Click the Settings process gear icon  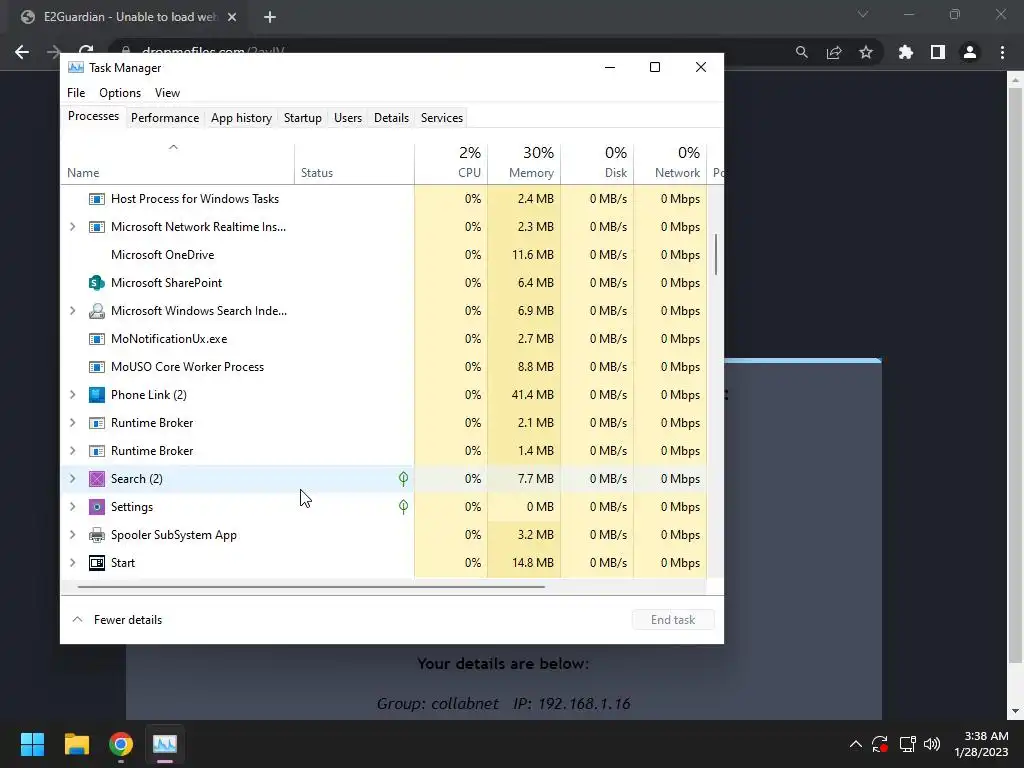click(x=97, y=507)
